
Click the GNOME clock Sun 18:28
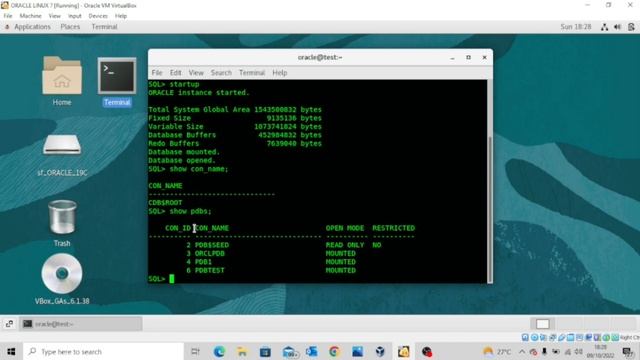[576, 27]
